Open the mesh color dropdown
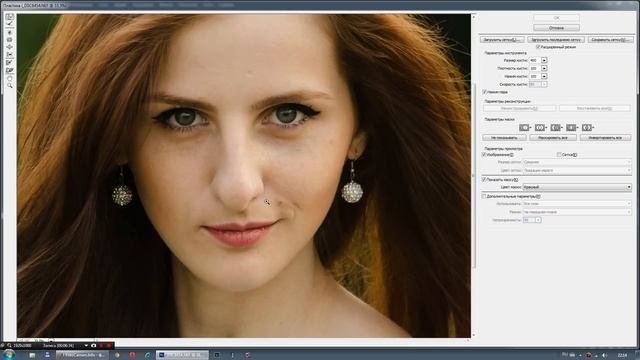640x360 pixels. pos(577,170)
